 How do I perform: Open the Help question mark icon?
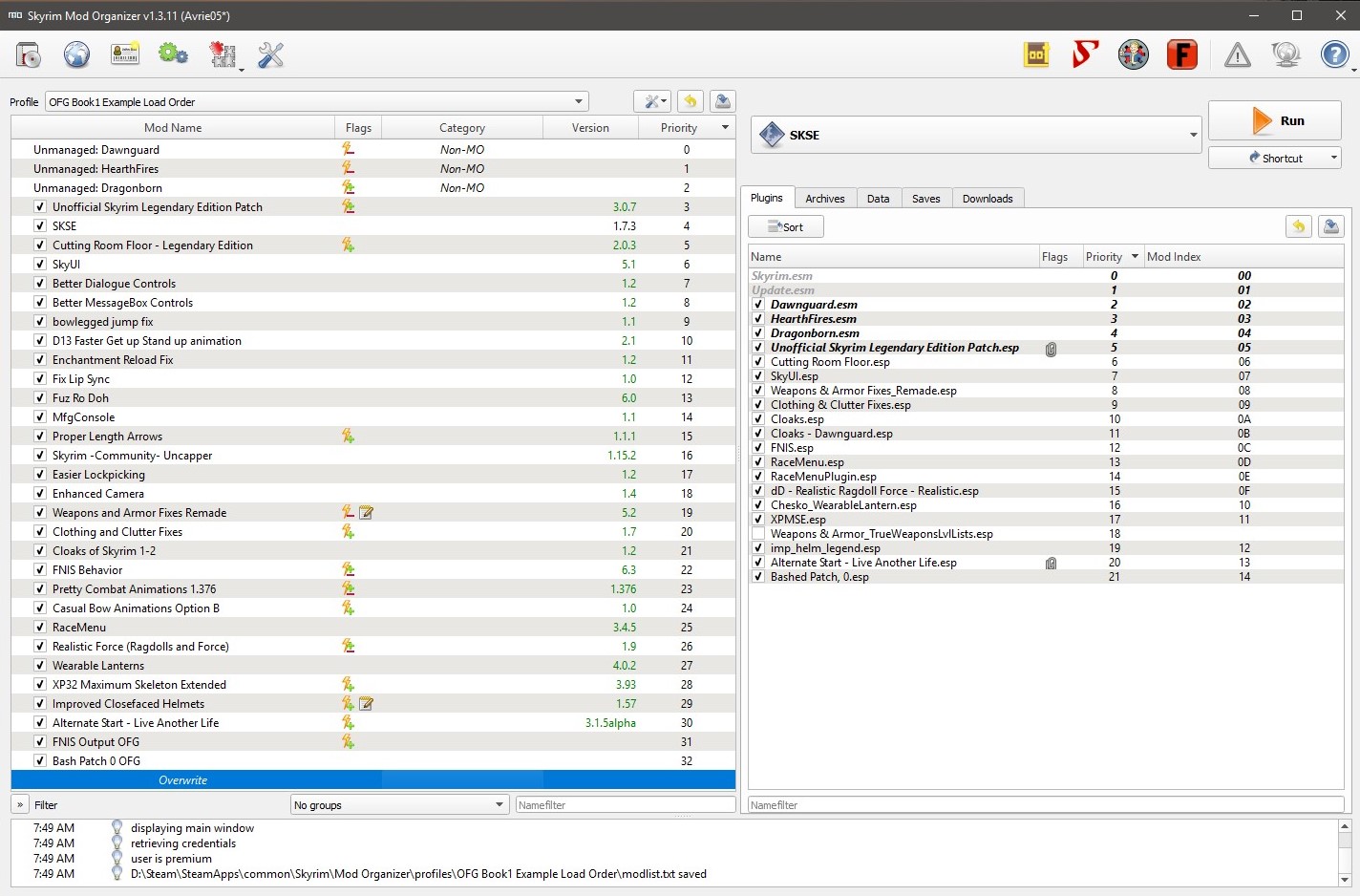tap(1334, 55)
